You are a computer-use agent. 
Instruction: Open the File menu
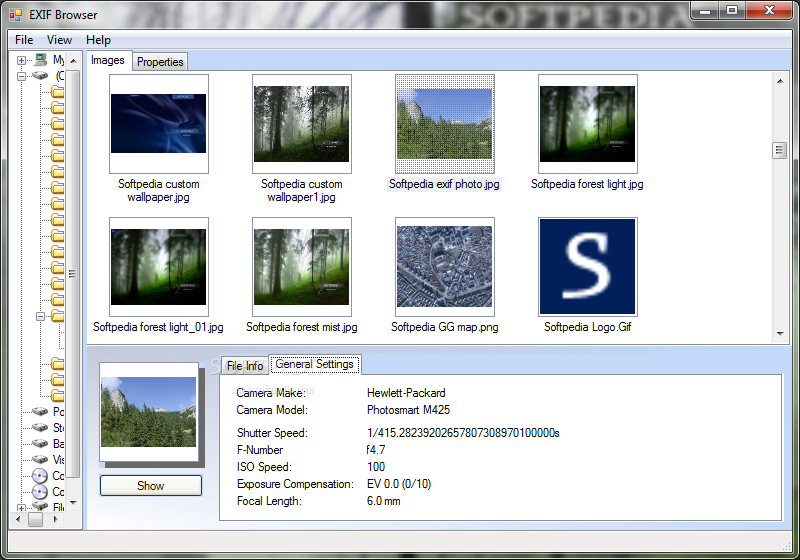(x=24, y=40)
